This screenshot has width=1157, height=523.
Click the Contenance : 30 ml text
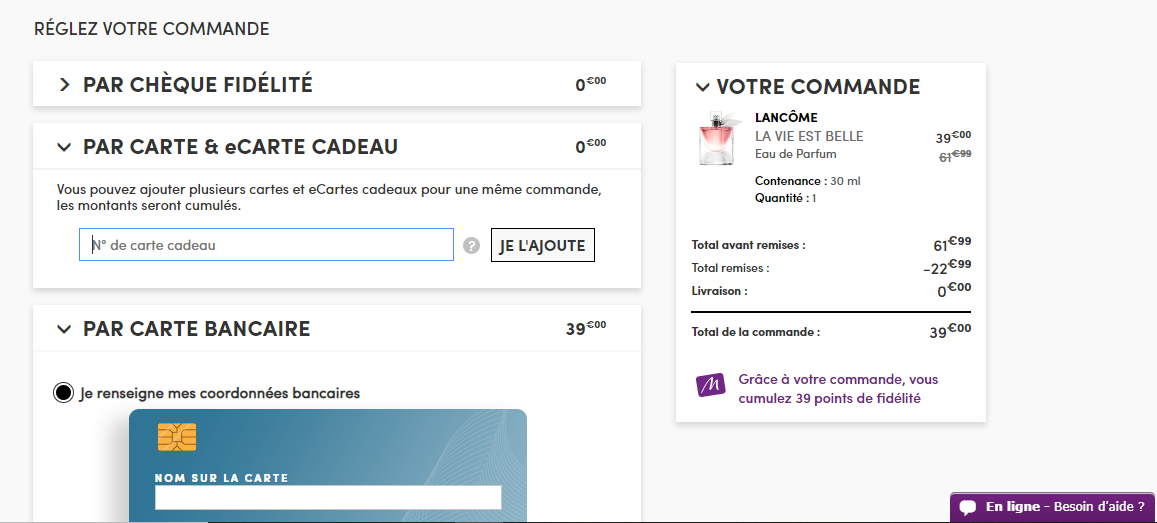(808, 181)
